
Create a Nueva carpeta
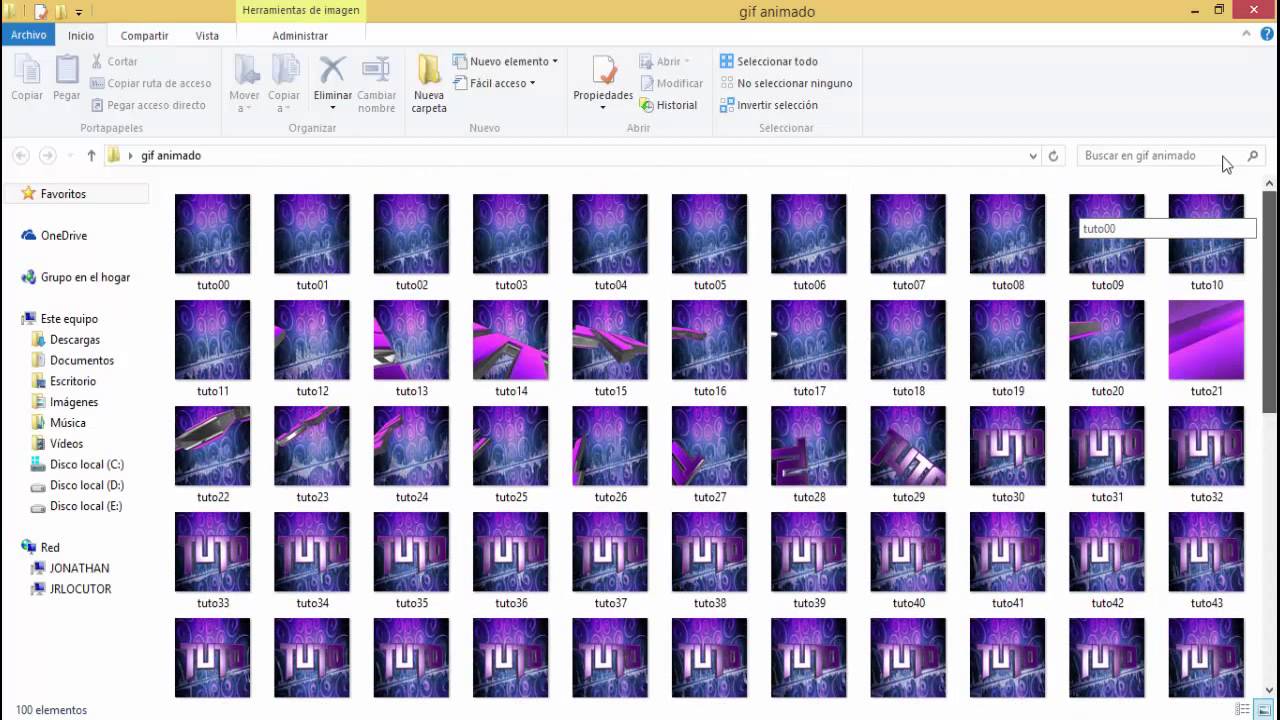pyautogui.click(x=429, y=84)
